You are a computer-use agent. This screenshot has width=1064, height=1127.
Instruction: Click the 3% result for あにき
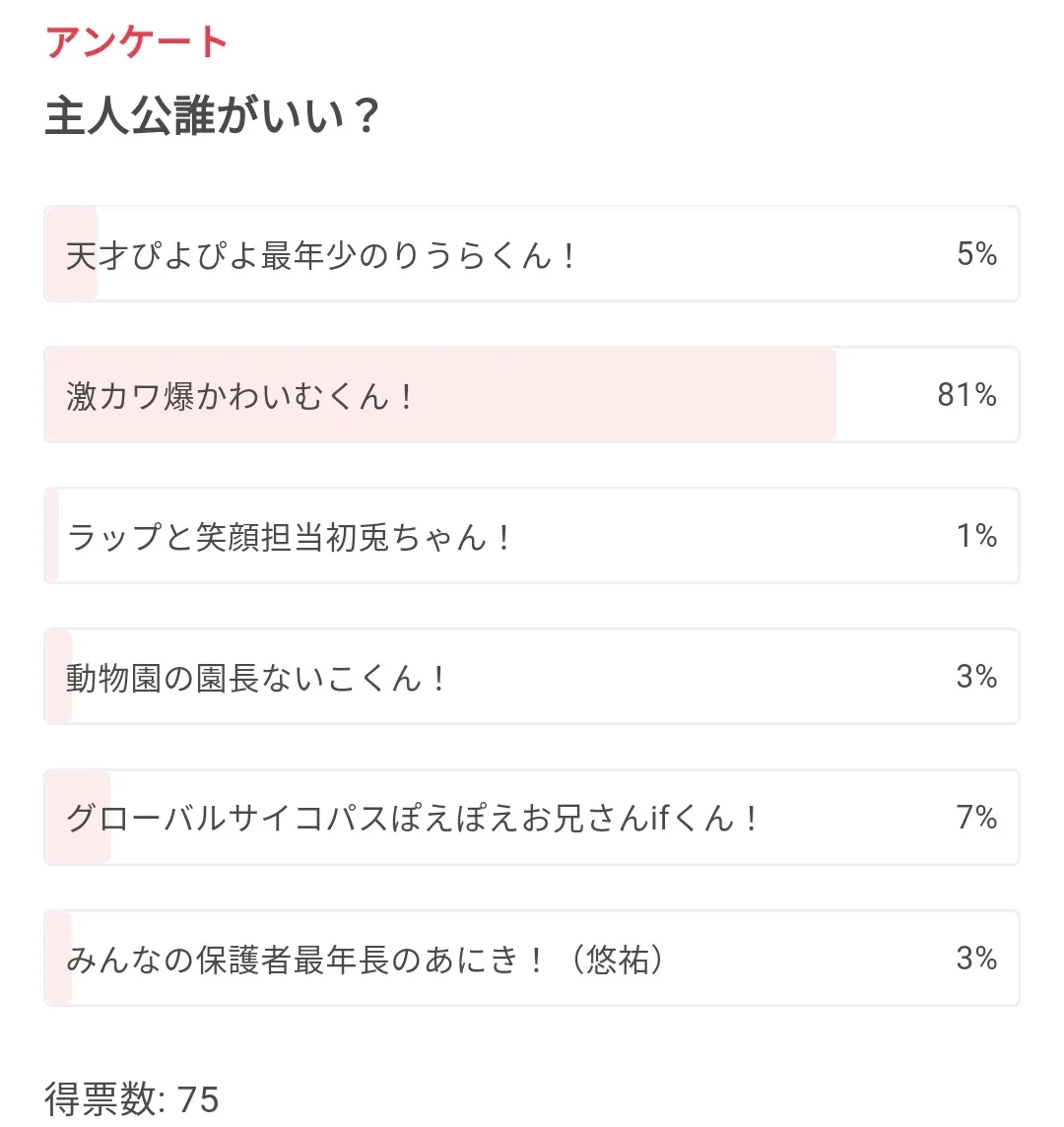pos(976,959)
